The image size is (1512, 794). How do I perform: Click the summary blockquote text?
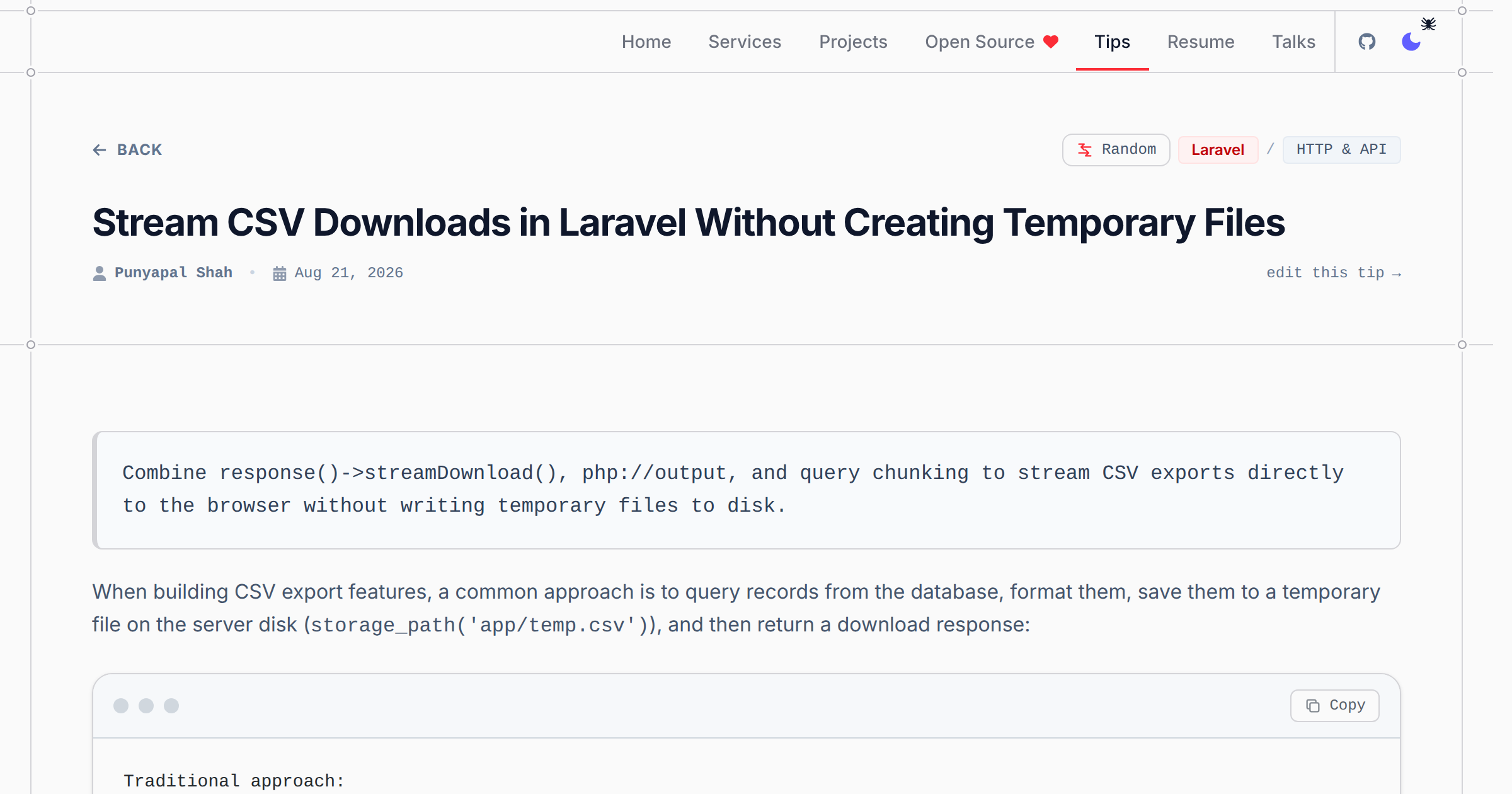tap(733, 490)
